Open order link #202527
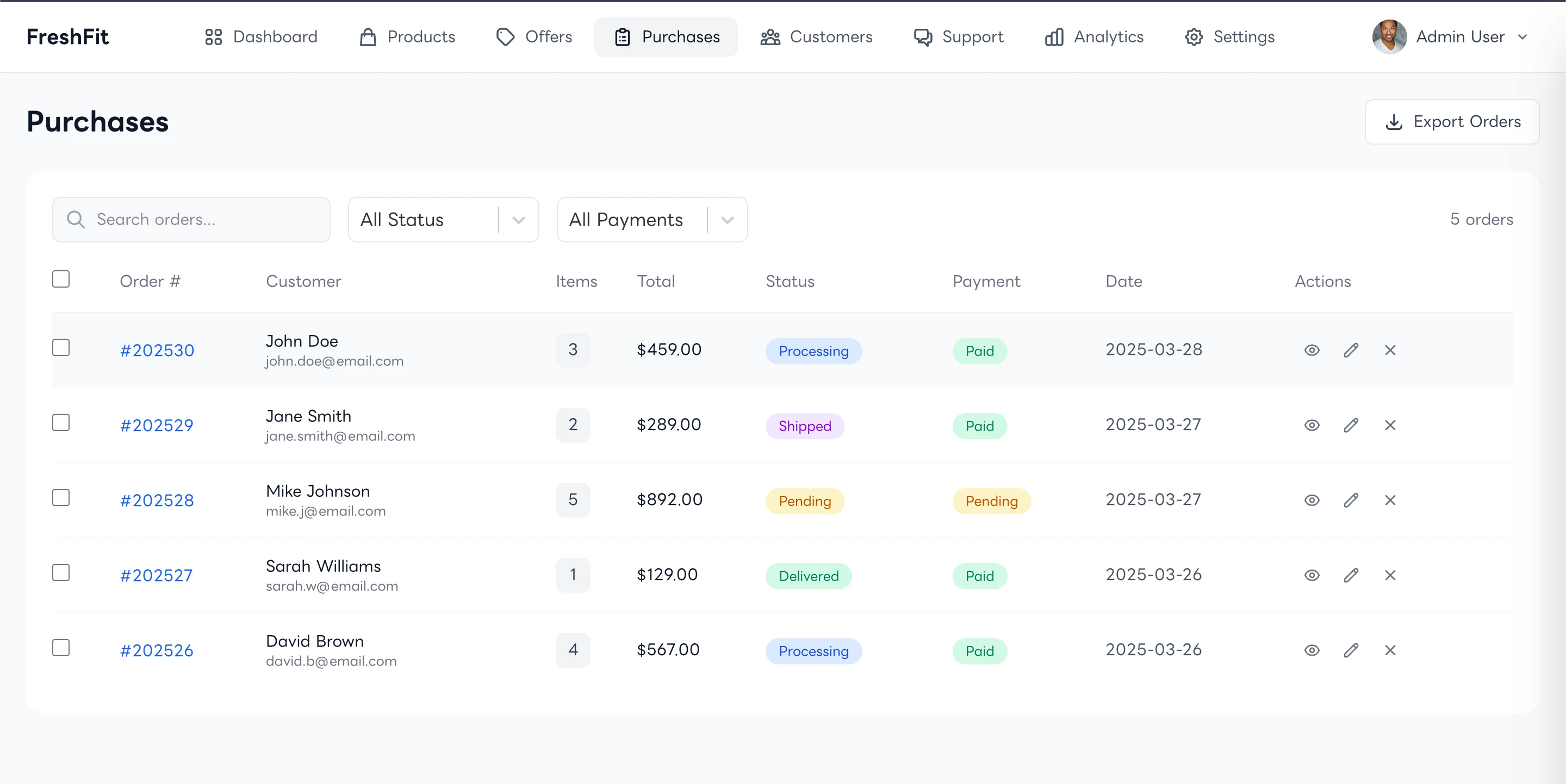The image size is (1566, 784). (156, 576)
